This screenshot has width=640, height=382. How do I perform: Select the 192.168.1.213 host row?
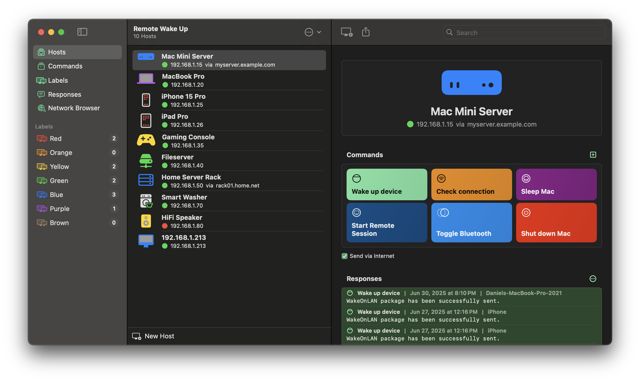click(229, 241)
